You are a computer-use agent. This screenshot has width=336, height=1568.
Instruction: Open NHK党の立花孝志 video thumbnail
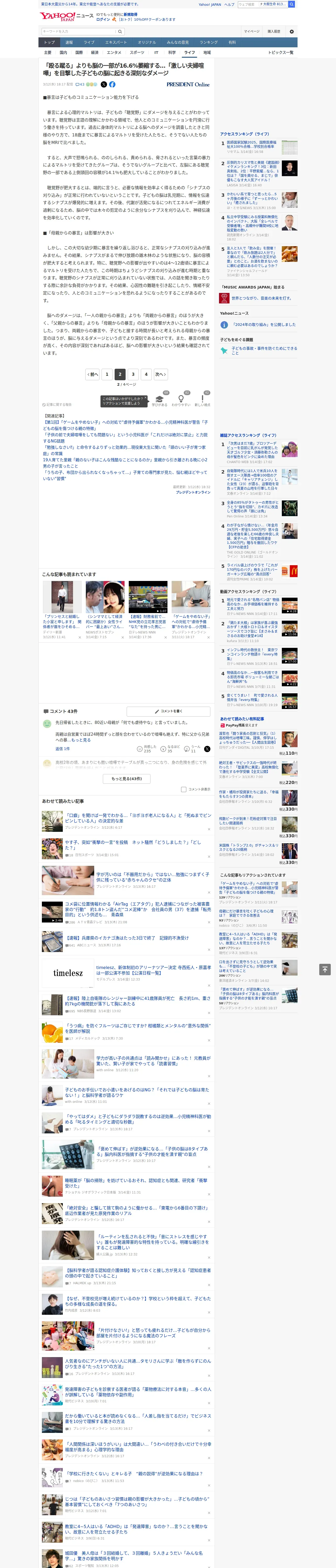[x=148, y=597]
